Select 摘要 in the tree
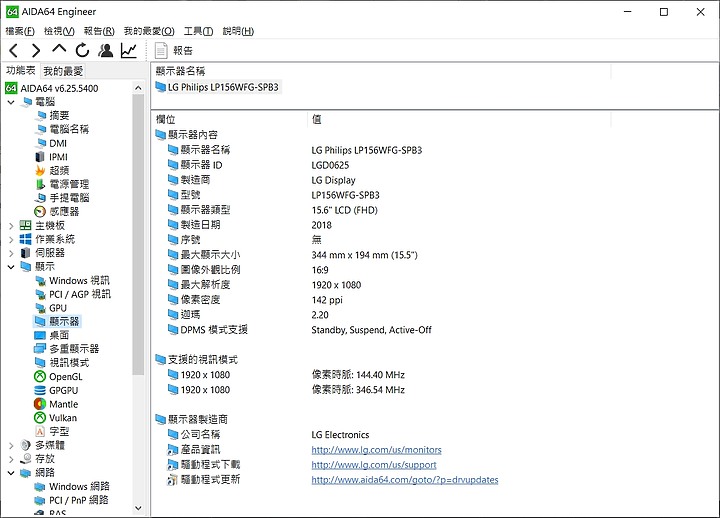720x518 pixels. pyautogui.click(x=53, y=115)
